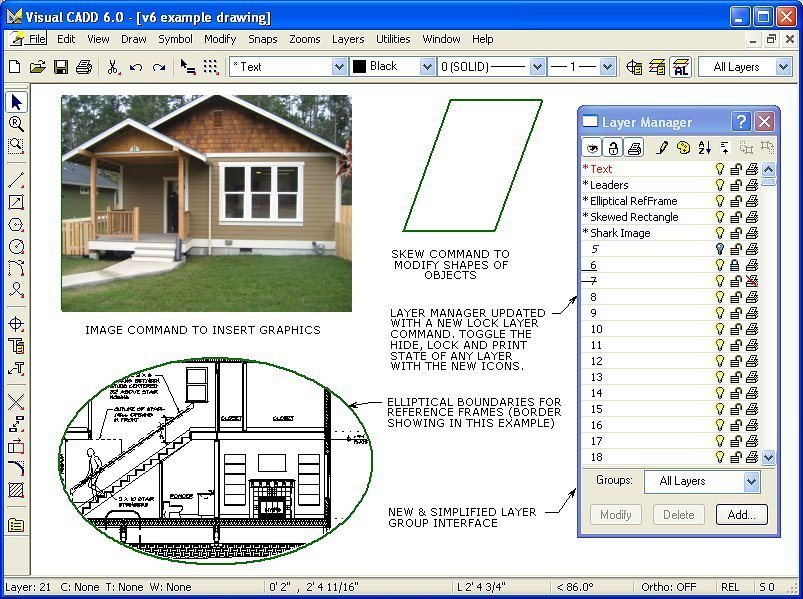The width and height of the screenshot is (803, 599).
Task: Toggle lock icon of layer 6
Action: (735, 265)
